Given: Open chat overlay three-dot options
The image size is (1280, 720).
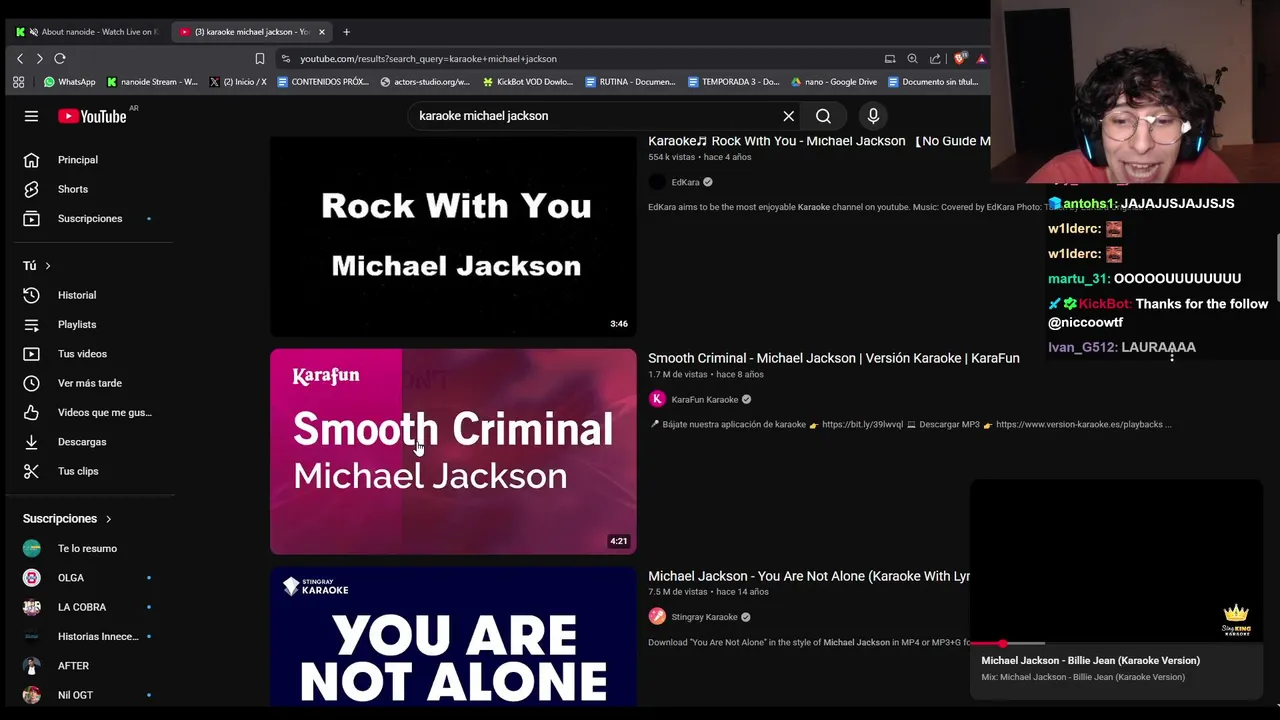Looking at the screenshot, I should coord(1172,354).
